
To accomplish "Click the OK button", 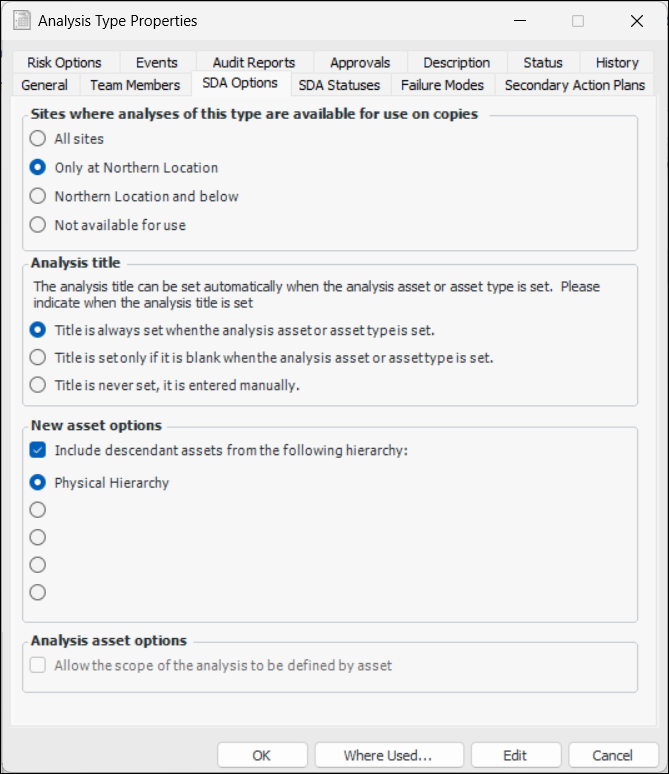I will click(x=262, y=755).
